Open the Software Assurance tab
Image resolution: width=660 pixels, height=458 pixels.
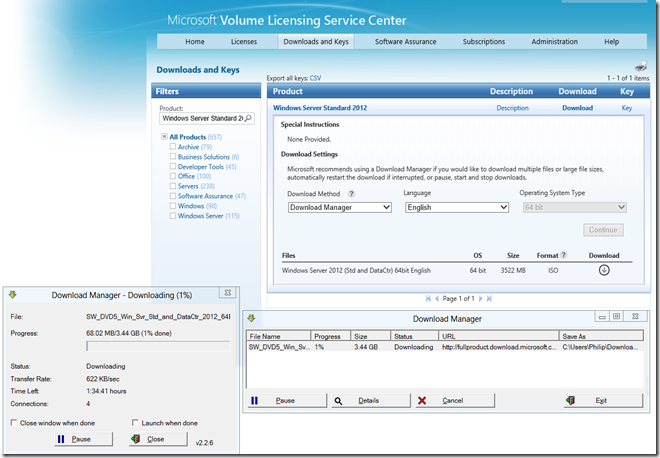pyautogui.click(x=405, y=42)
